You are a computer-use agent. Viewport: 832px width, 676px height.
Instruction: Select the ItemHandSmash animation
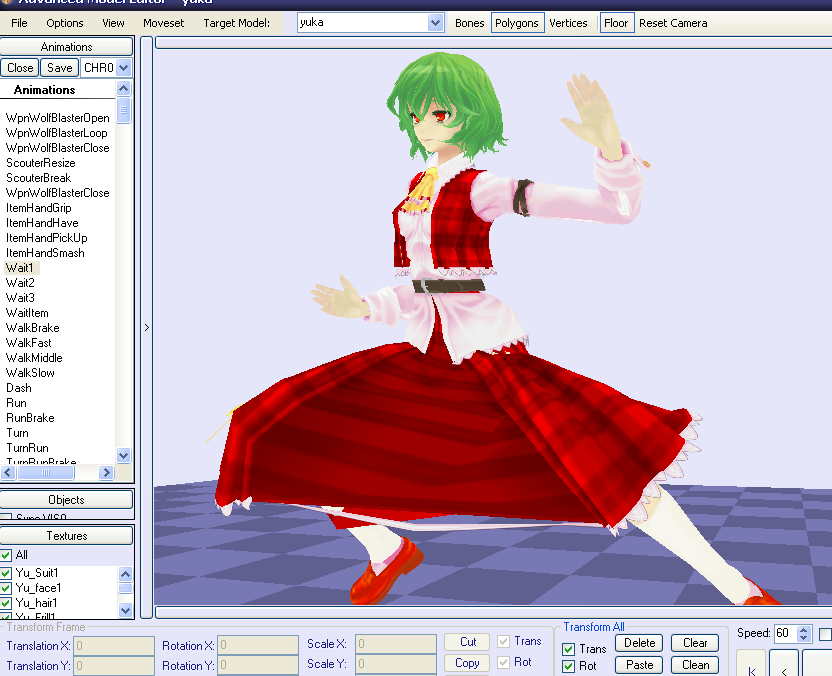(45, 253)
